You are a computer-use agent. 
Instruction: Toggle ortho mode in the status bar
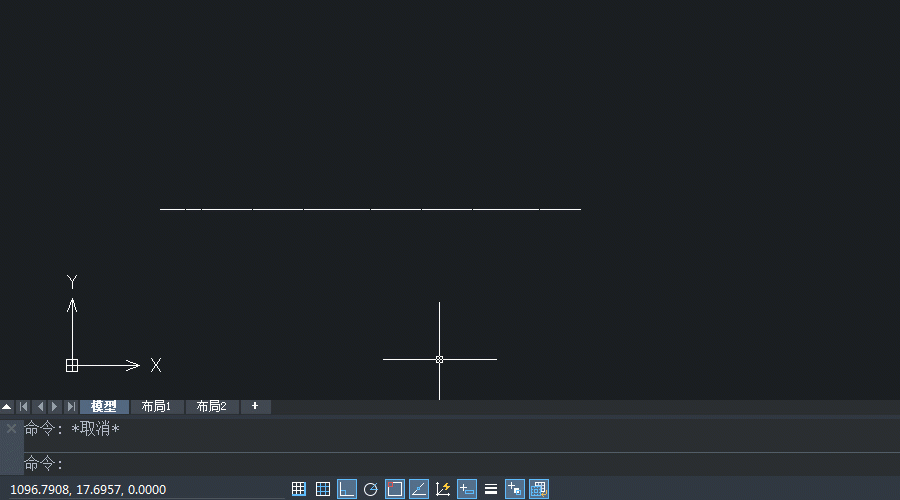coord(347,489)
